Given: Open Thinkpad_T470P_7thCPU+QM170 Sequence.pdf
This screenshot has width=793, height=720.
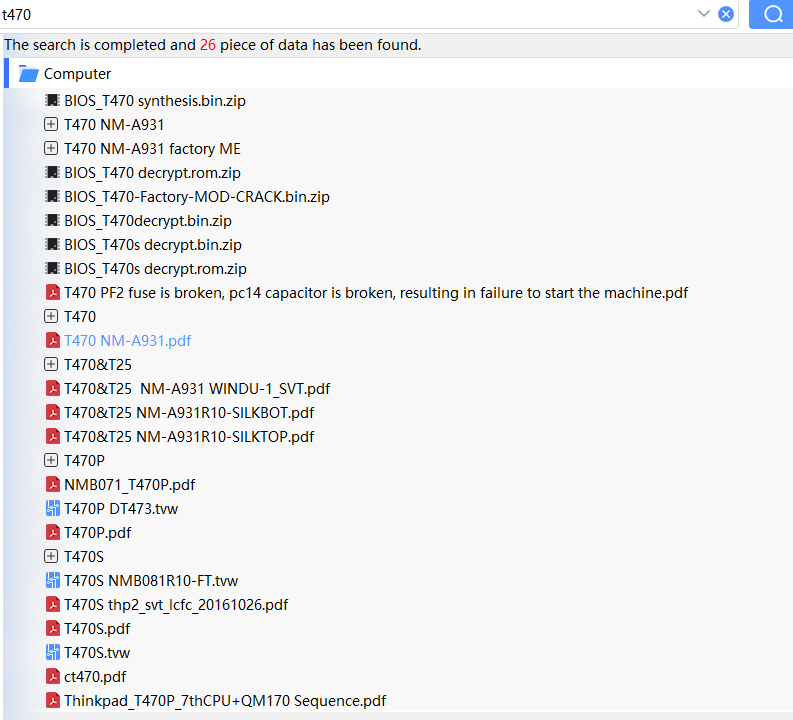Looking at the screenshot, I should tap(224, 701).
